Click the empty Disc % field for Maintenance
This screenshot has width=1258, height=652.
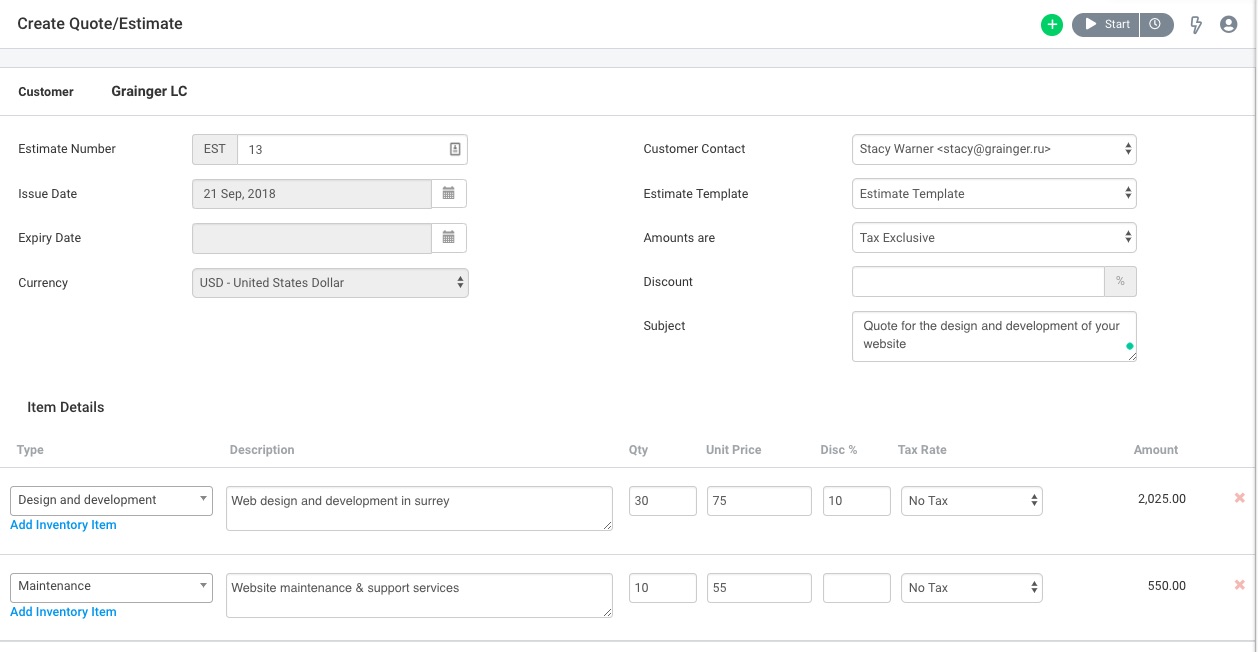(x=857, y=588)
